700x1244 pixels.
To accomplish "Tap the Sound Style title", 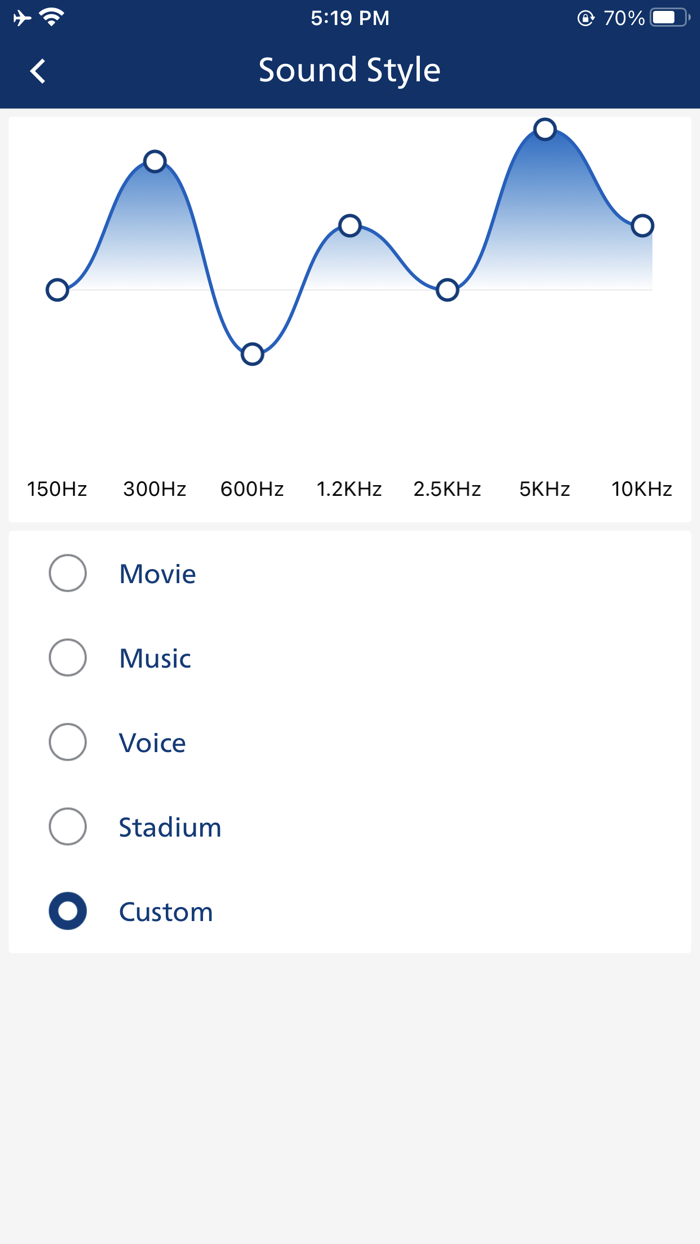I will (349, 70).
